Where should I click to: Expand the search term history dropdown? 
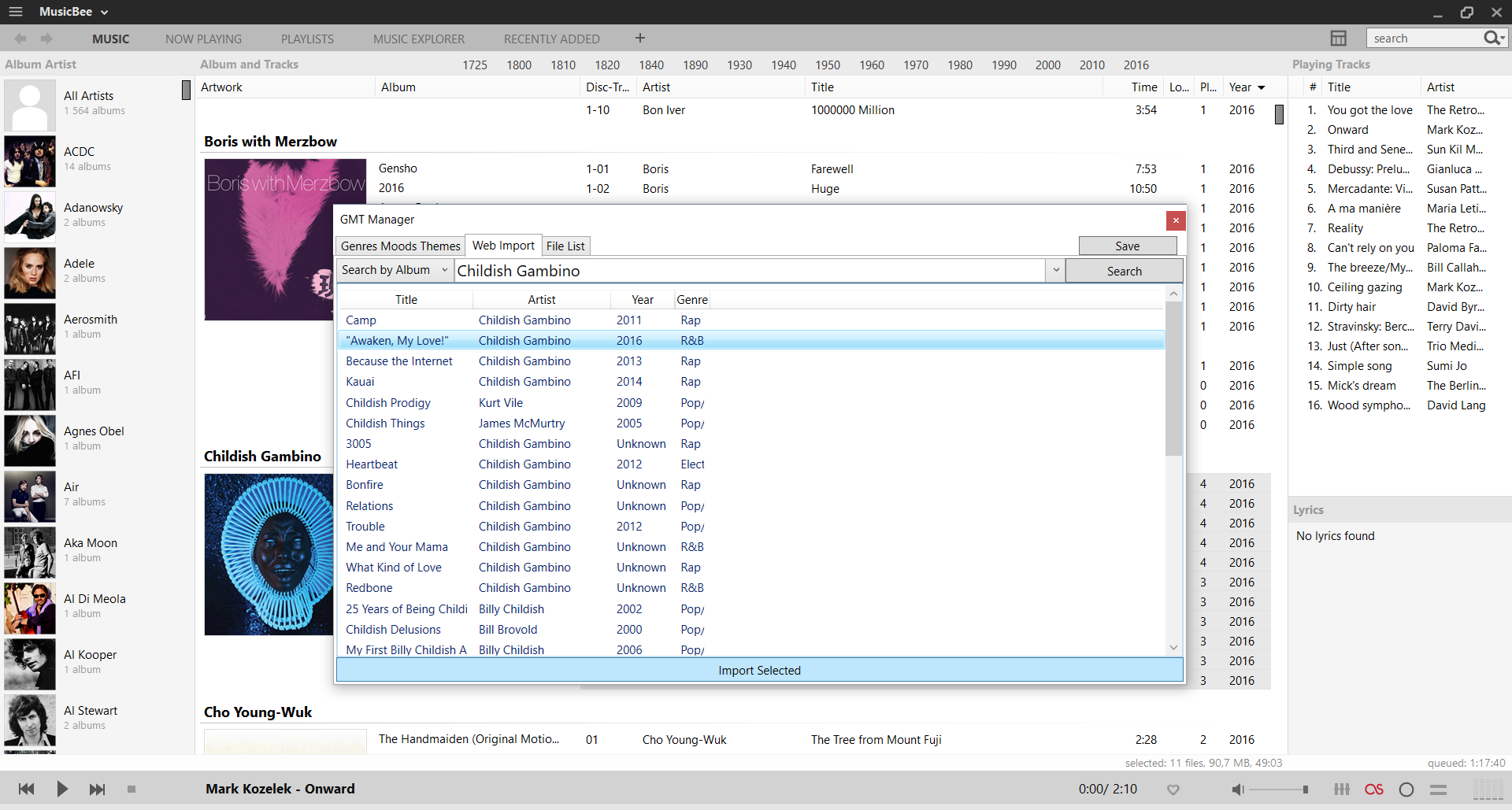pos(1055,271)
